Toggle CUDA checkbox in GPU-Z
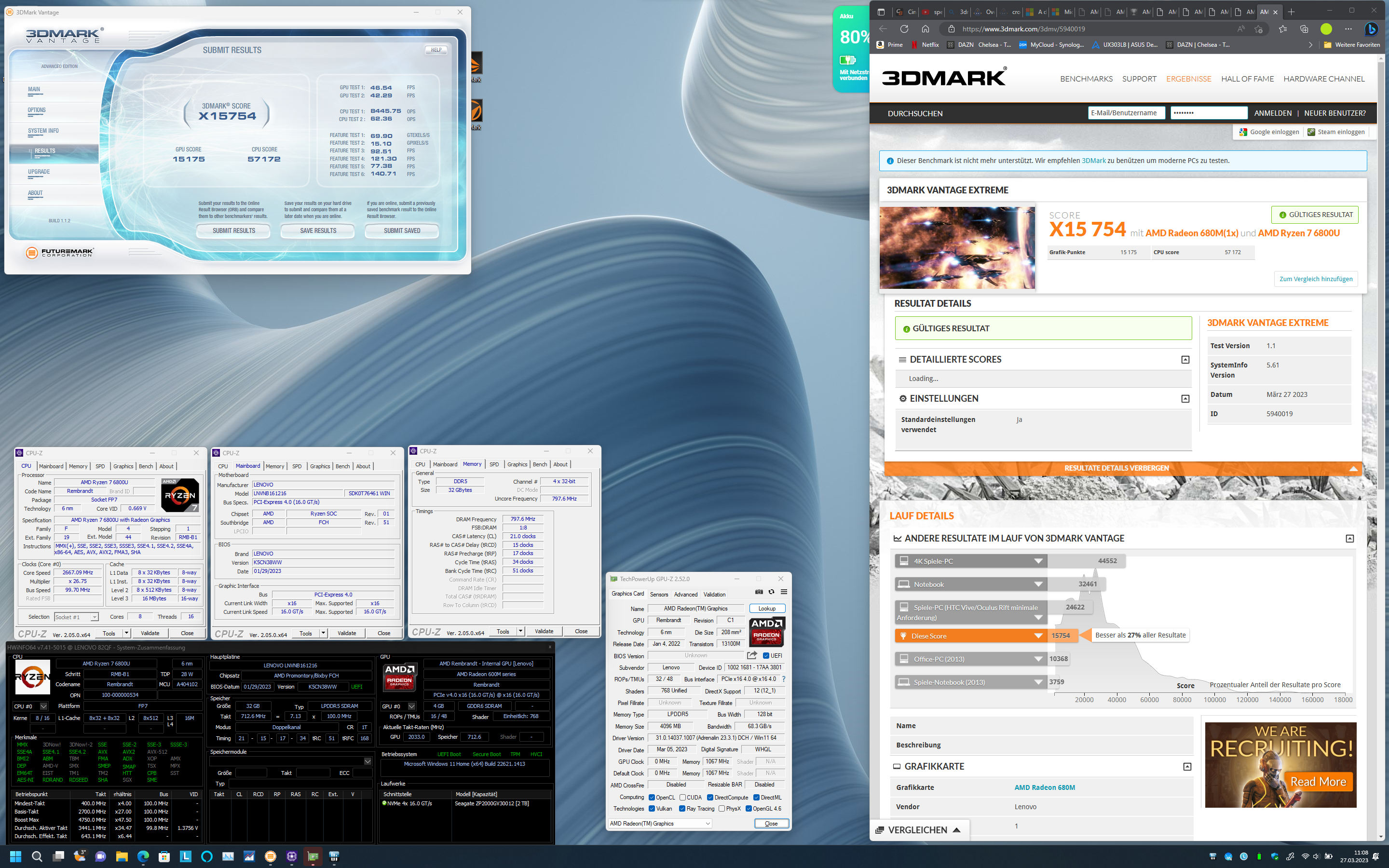The width and height of the screenshot is (1389, 868). [x=682, y=798]
